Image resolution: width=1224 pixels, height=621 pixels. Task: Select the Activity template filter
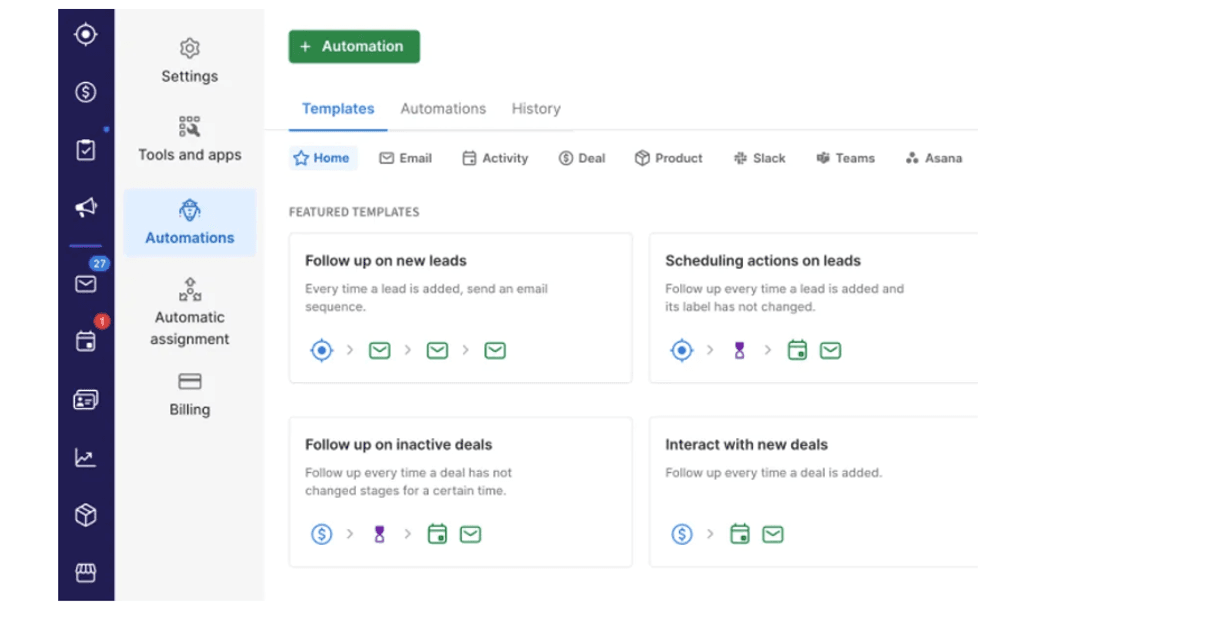[x=495, y=158]
